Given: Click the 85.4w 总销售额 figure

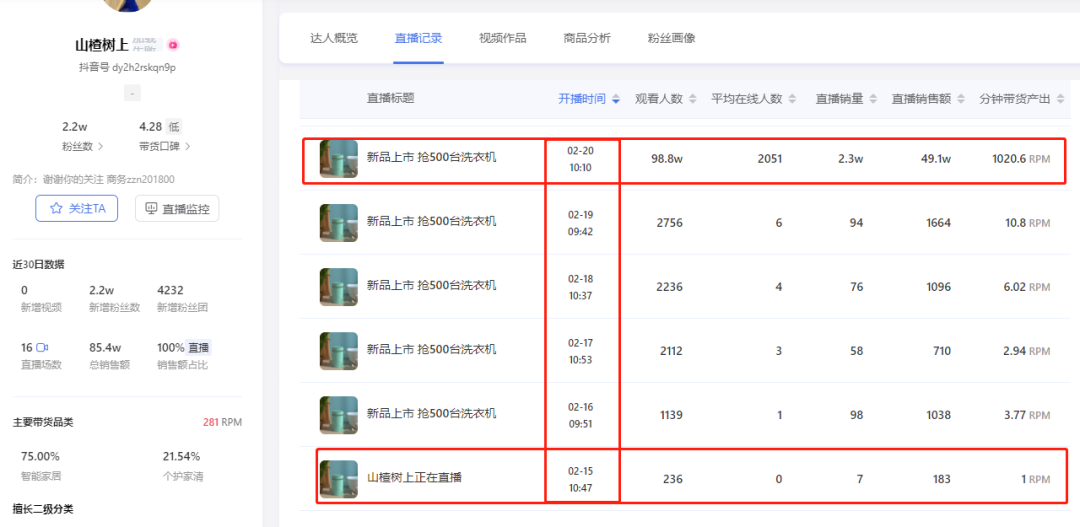Looking at the screenshot, I should click(105, 347).
